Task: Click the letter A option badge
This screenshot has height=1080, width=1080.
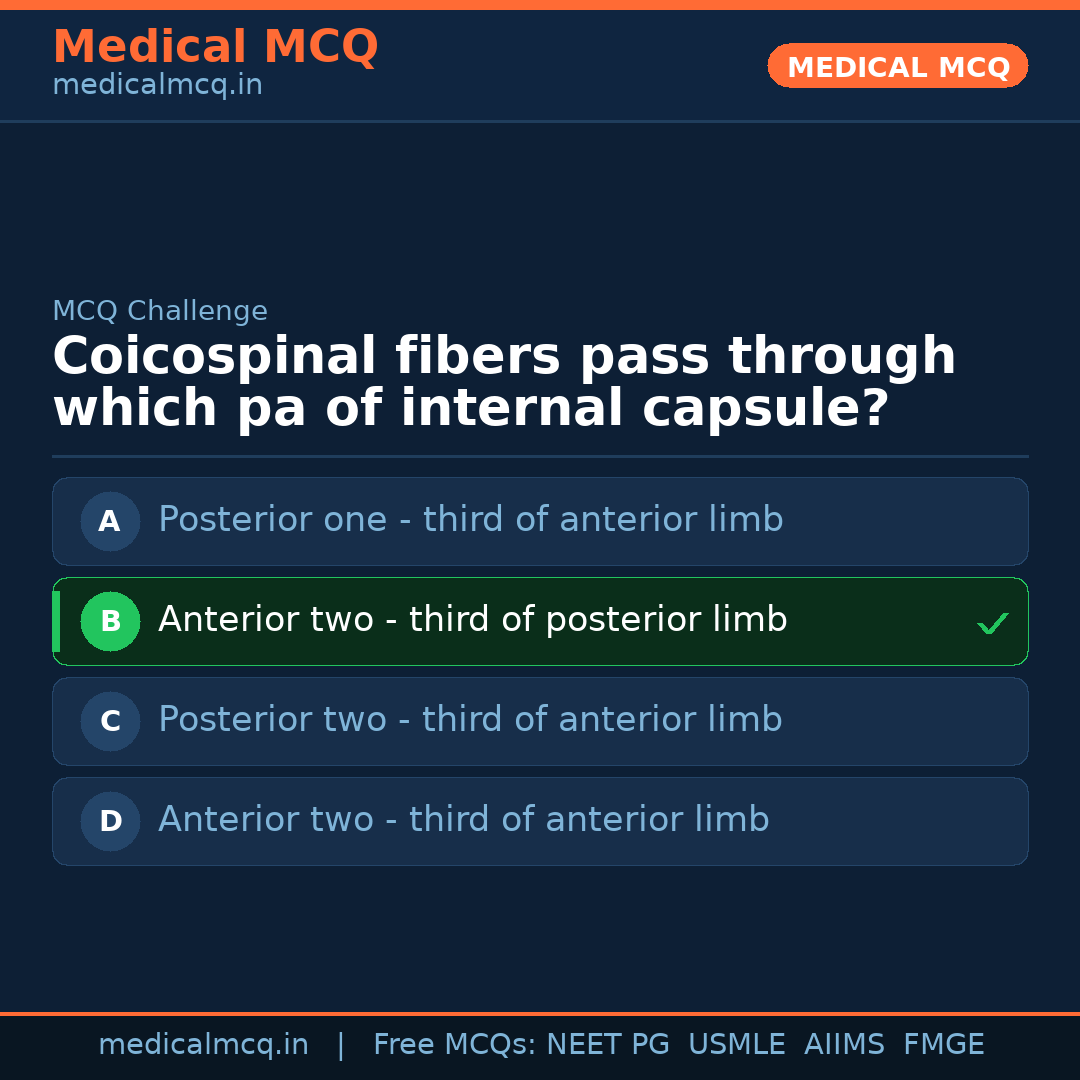Action: click(x=110, y=521)
